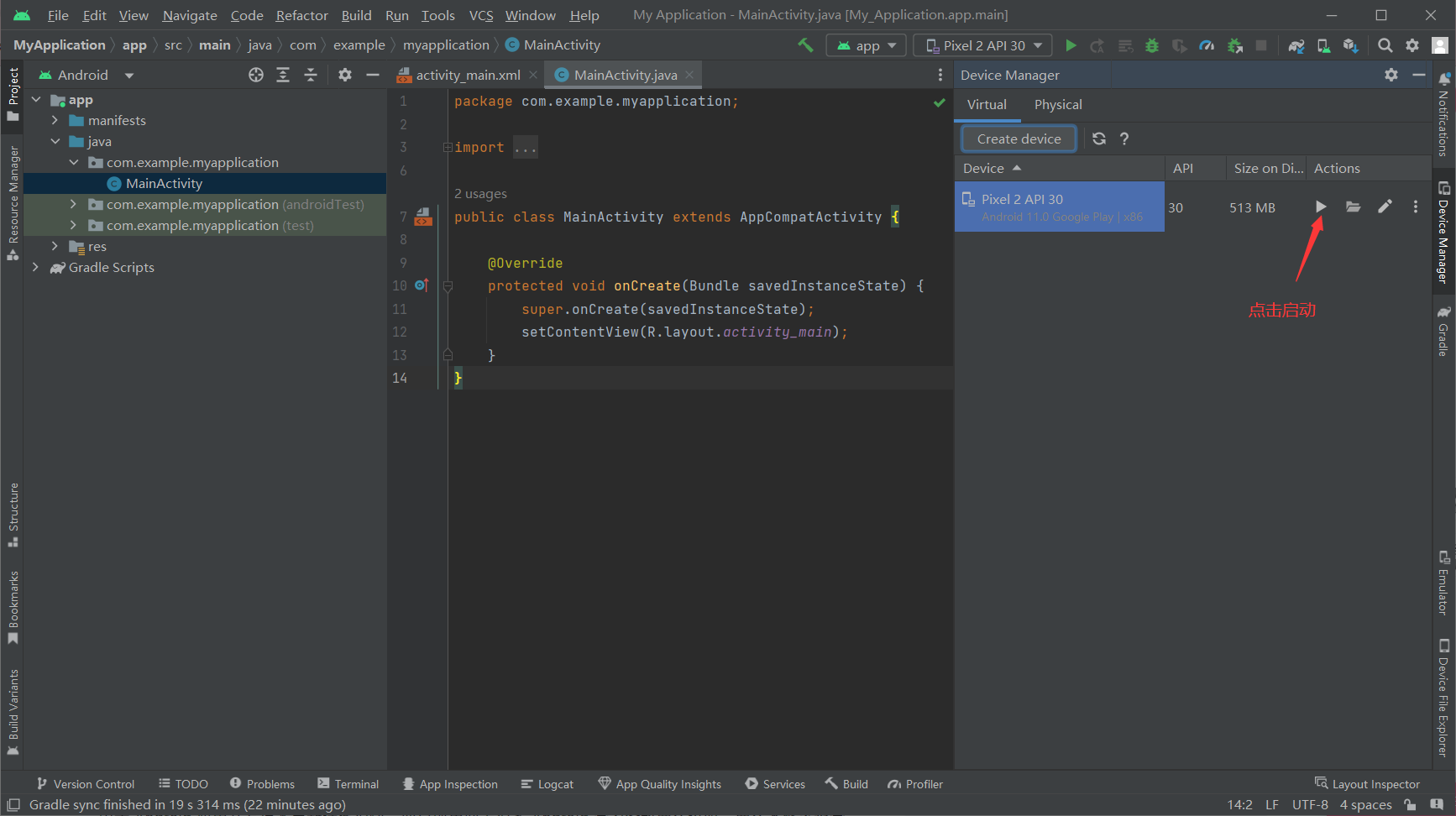Refresh the device list in Device Manager
1456x816 pixels.
coord(1098,139)
